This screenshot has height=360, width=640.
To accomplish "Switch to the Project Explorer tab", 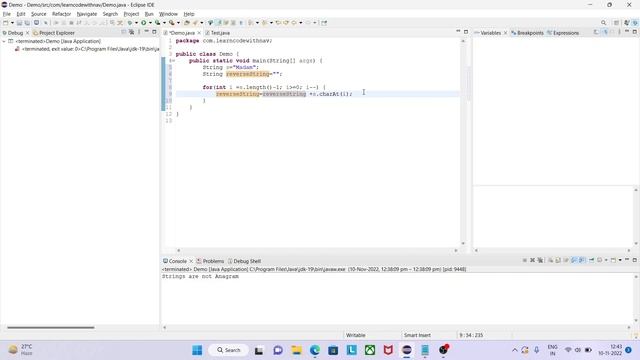I will coord(54,33).
